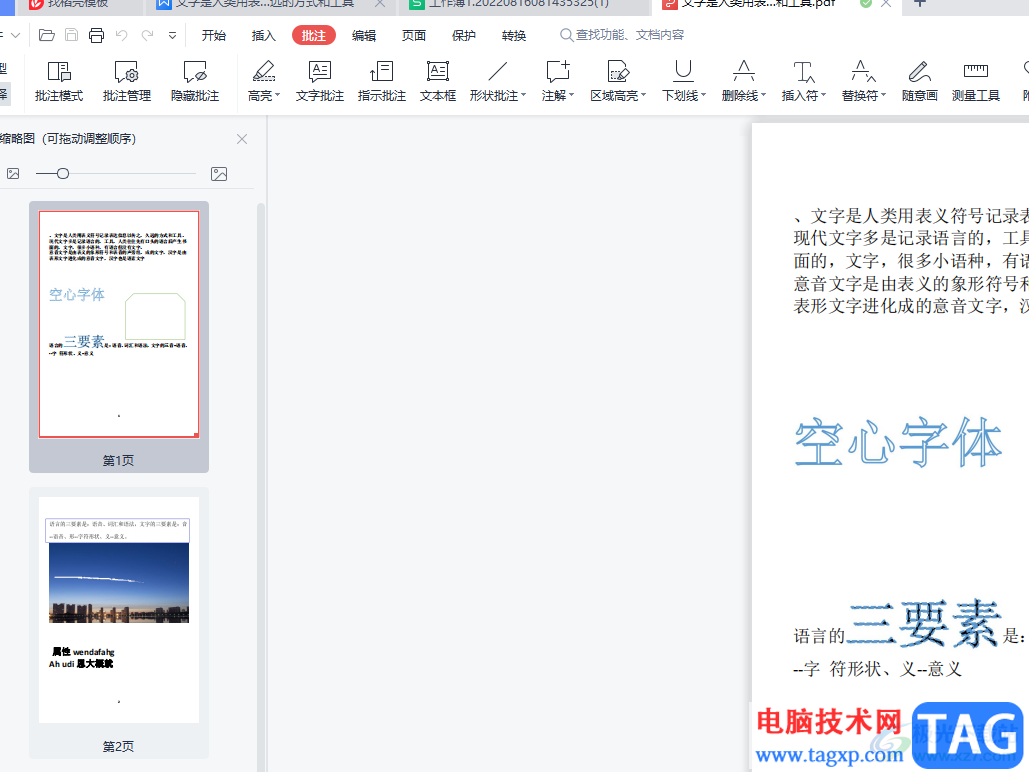1029x772 pixels.
Task: Select the 批注 tab
Action: pos(314,35)
